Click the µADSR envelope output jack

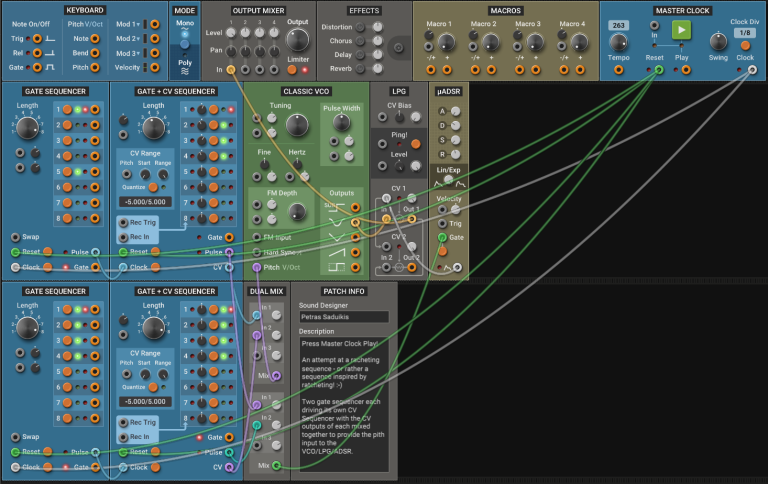click(457, 267)
